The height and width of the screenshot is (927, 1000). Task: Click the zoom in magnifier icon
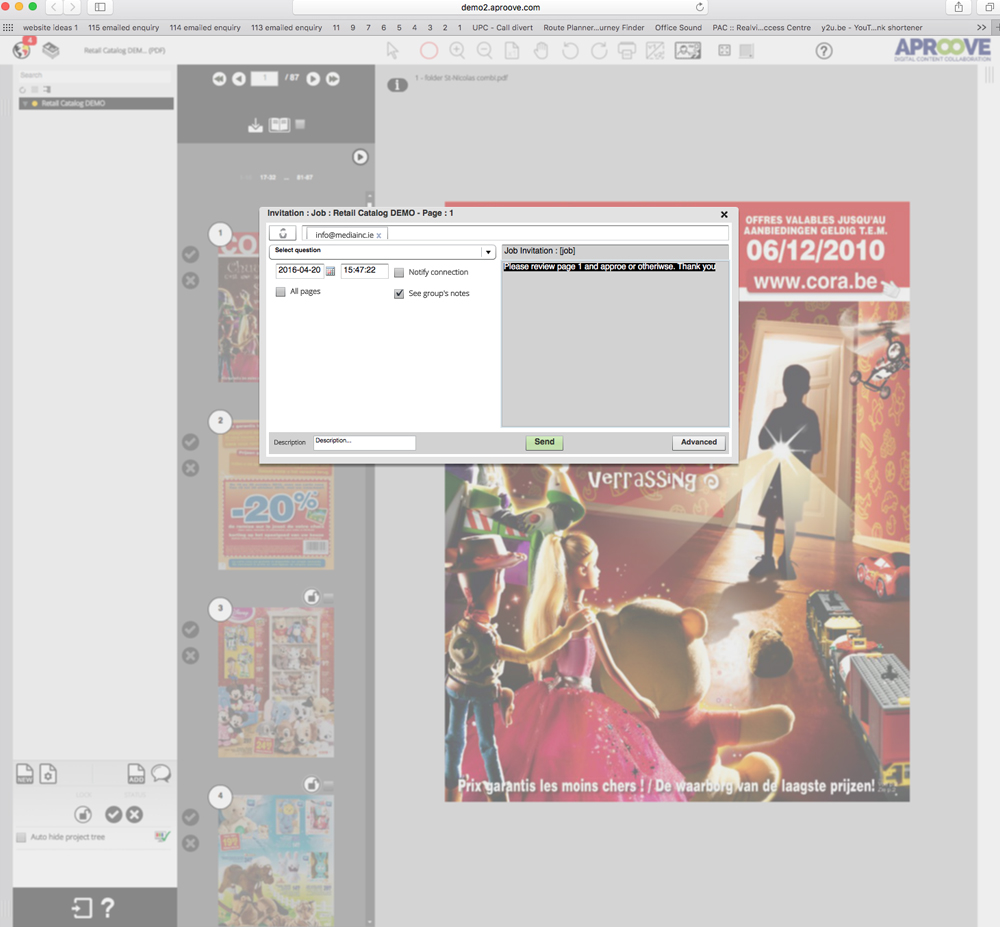point(457,51)
